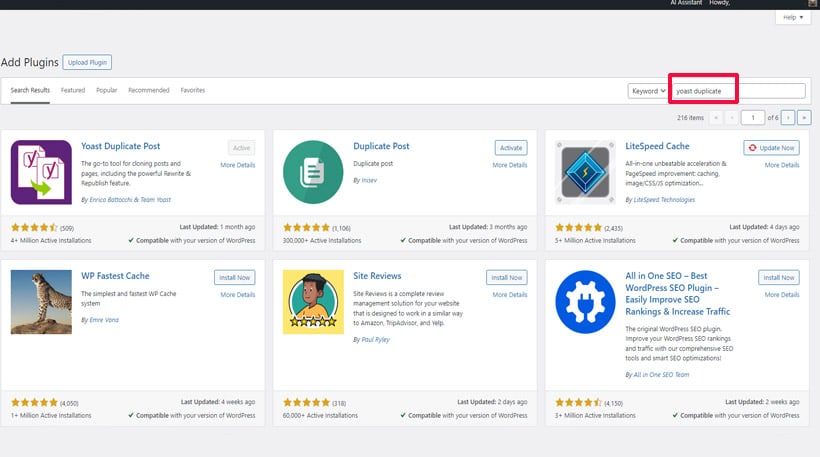Open More Details for Site Reviews
The image size is (820, 457).
[510, 294]
